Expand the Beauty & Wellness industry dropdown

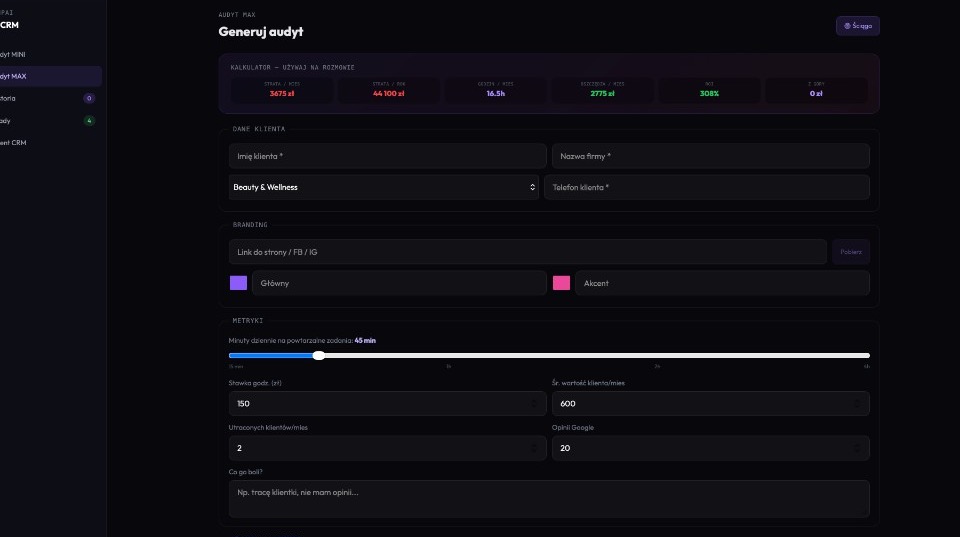383,187
